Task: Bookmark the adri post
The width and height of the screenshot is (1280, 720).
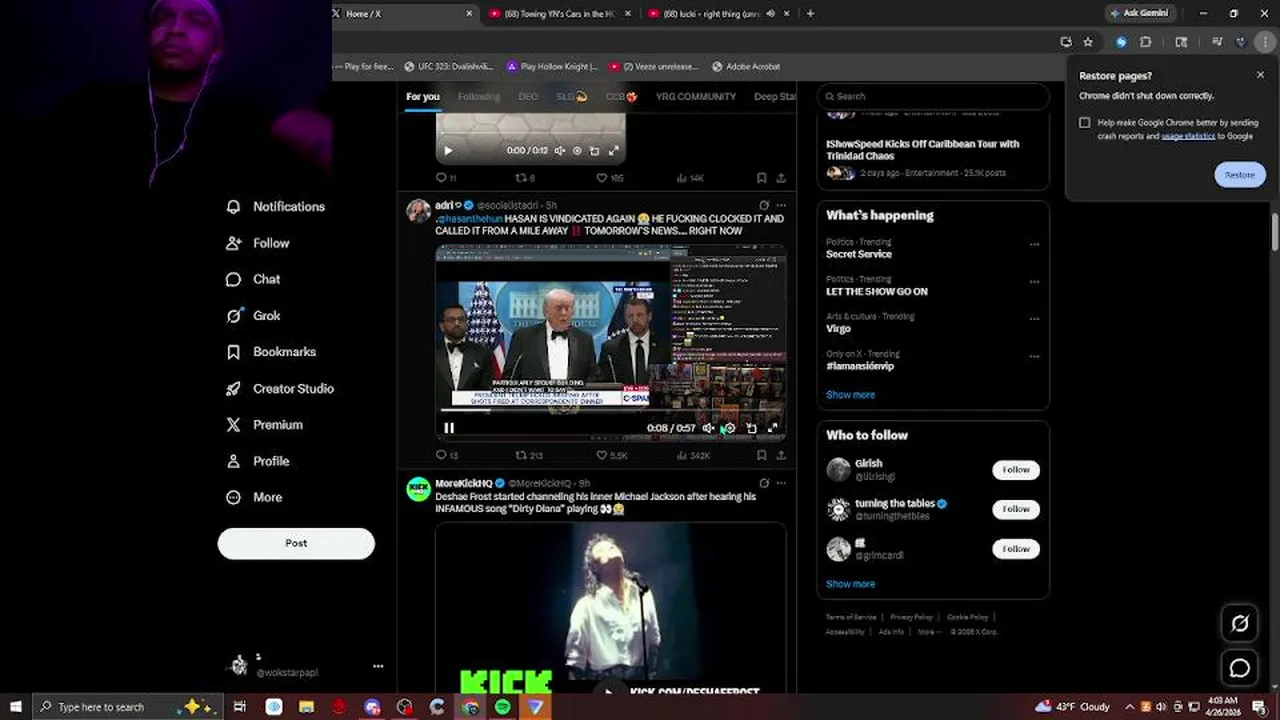Action: click(761, 455)
